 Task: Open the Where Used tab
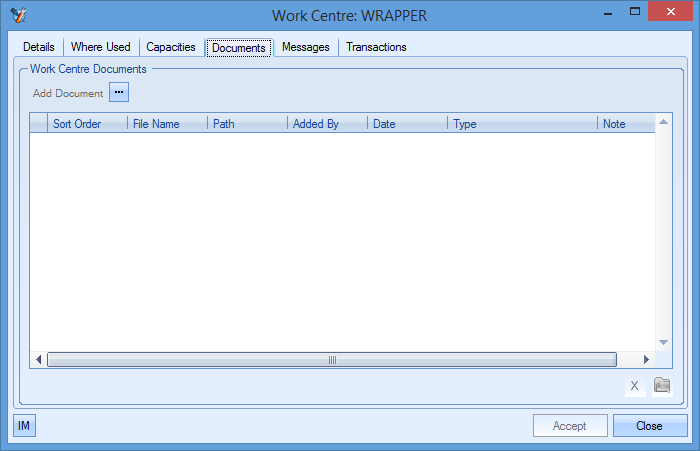tap(100, 47)
